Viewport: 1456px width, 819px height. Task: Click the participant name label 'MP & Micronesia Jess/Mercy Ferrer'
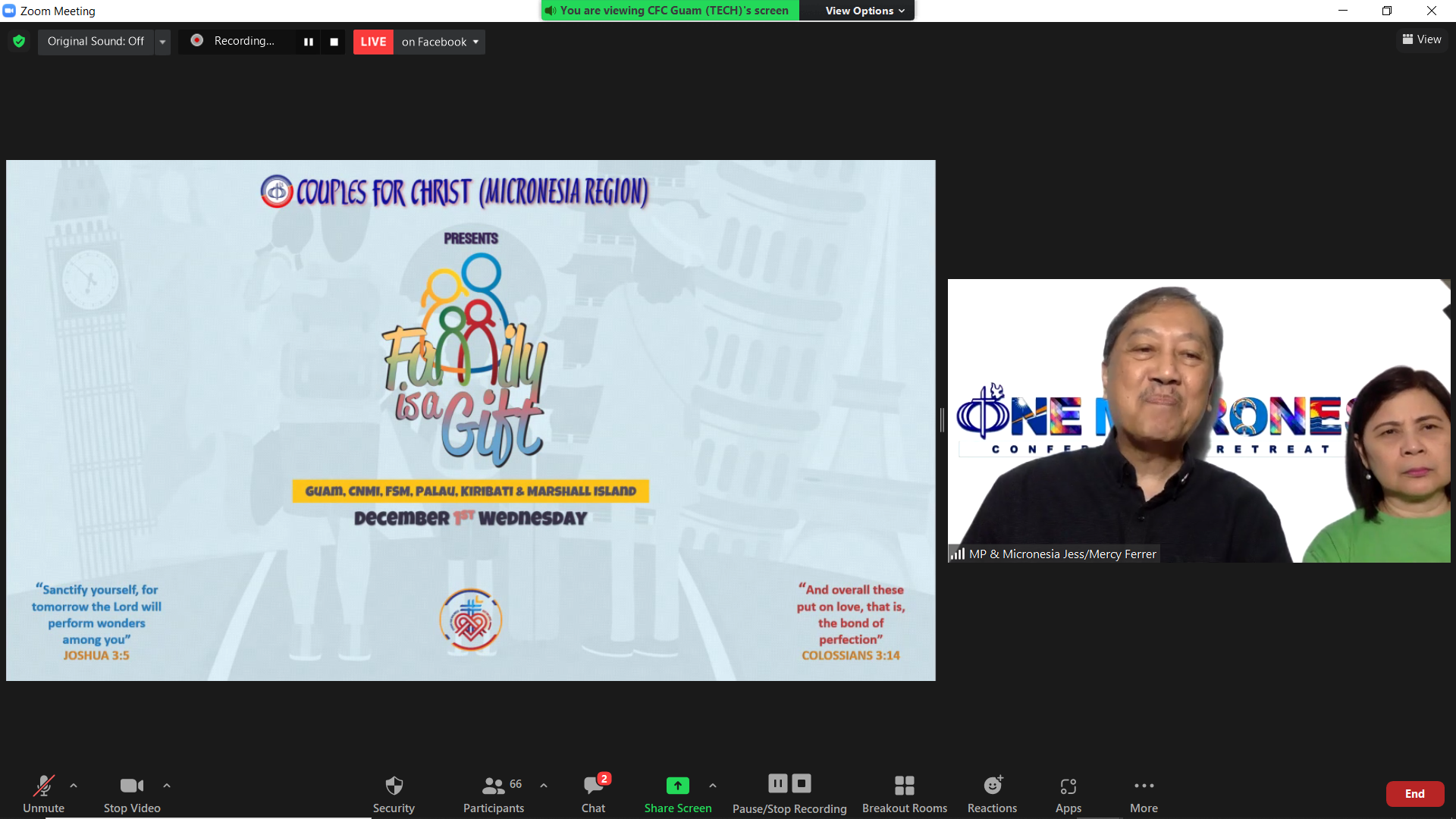1062,554
